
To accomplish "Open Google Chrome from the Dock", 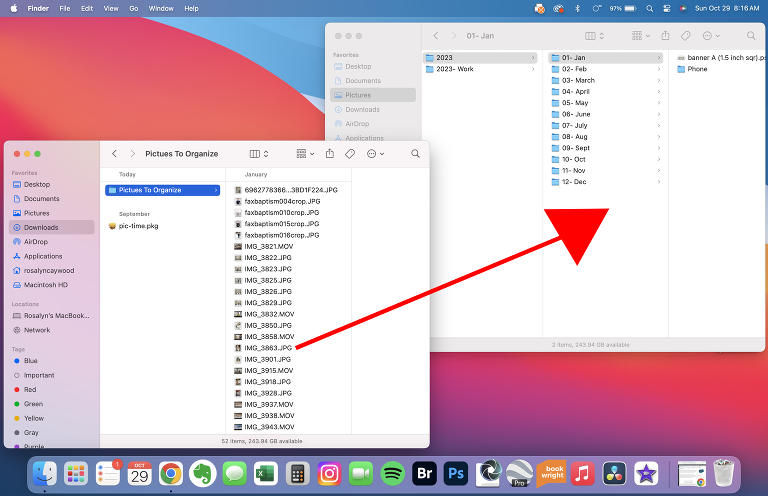I will point(171,473).
